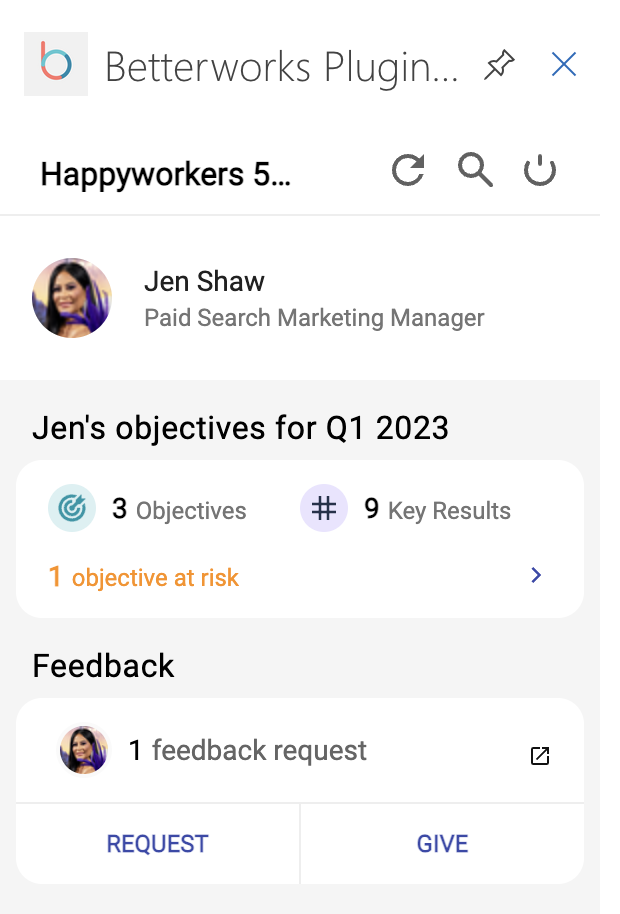The height and width of the screenshot is (914, 620).
Task: Click the feedback request avatar
Action: tap(84, 750)
